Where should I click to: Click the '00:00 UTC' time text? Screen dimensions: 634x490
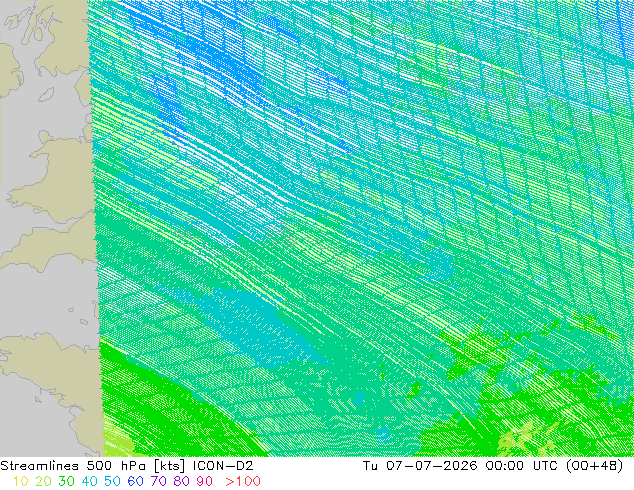click(x=522, y=466)
